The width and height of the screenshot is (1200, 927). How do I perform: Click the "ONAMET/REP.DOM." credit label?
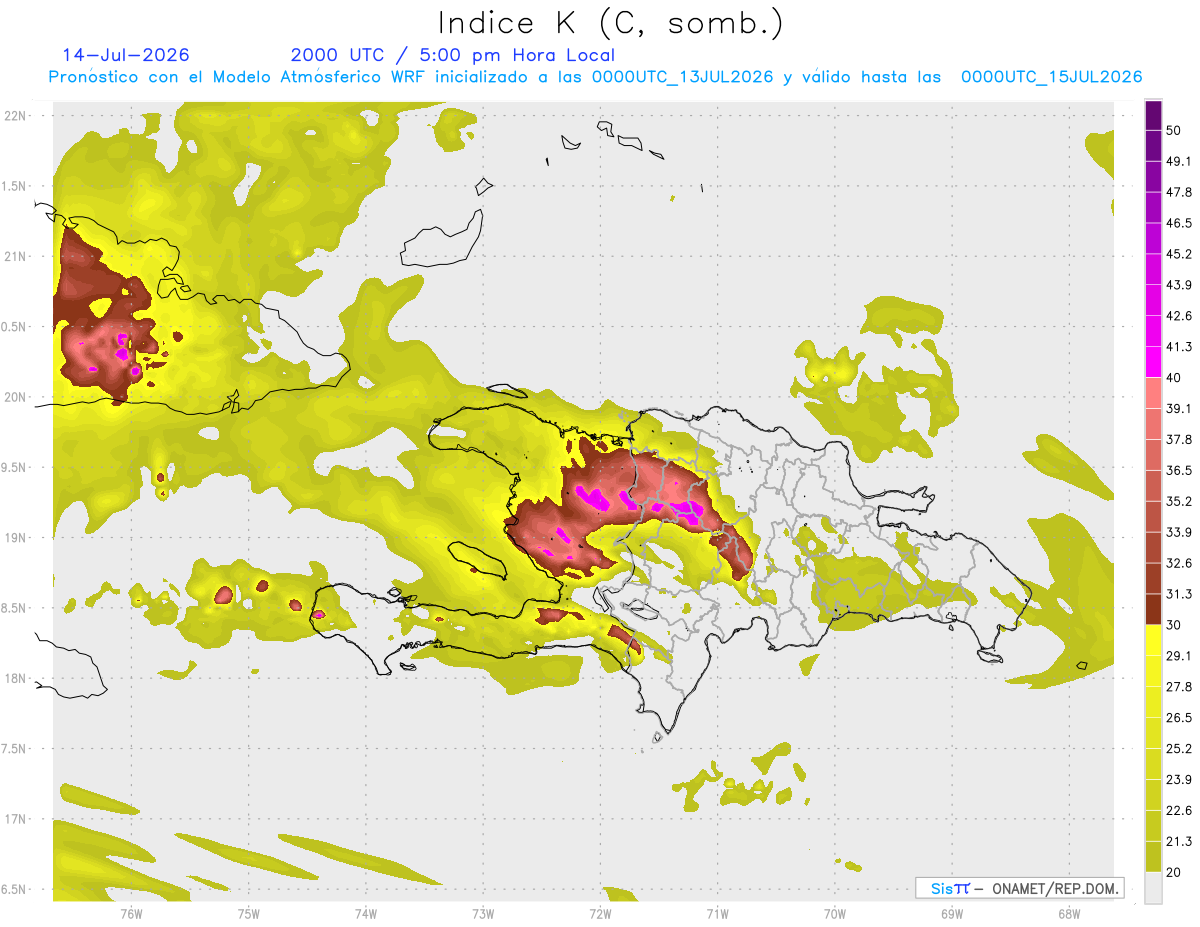[1055, 888]
